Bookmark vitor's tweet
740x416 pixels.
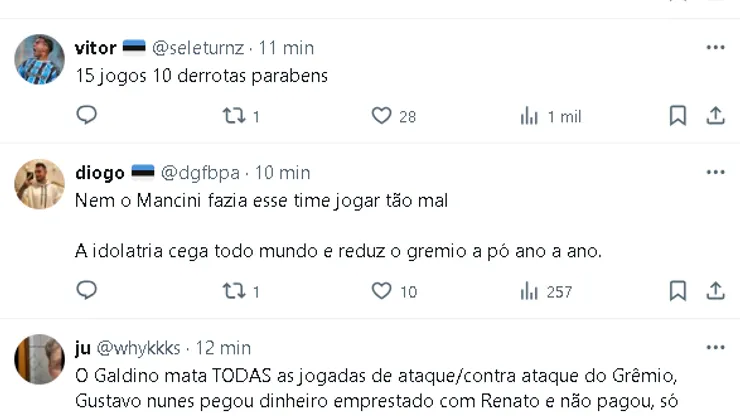[x=677, y=116]
